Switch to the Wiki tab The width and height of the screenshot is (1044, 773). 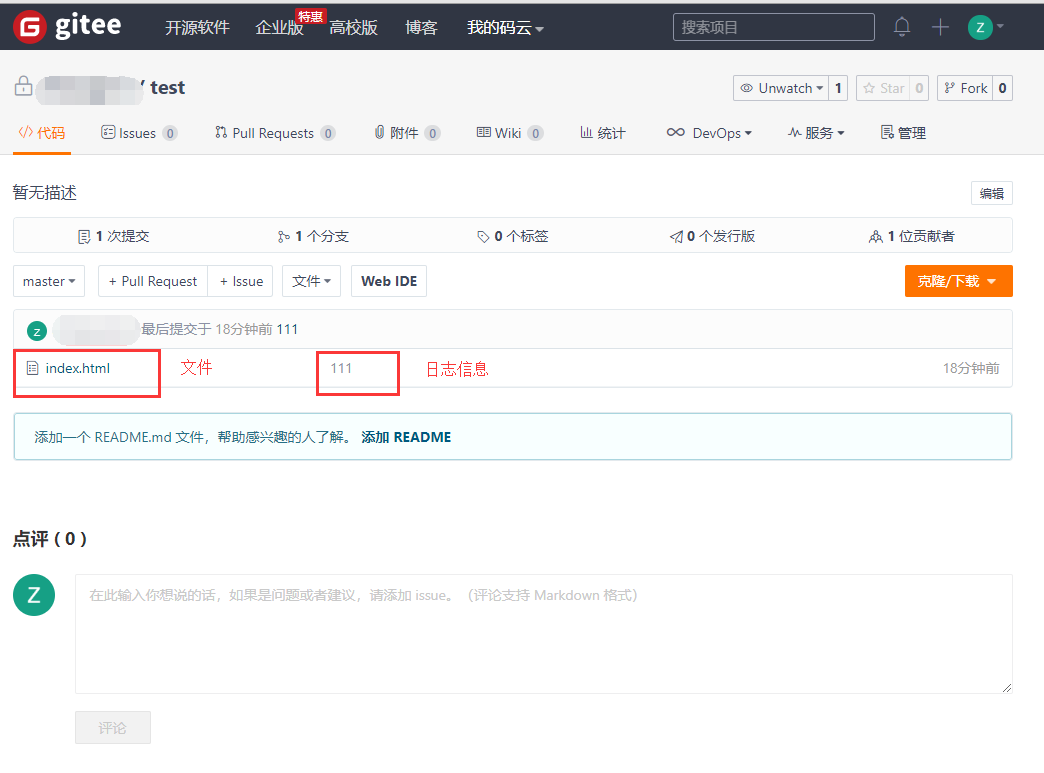click(x=510, y=132)
